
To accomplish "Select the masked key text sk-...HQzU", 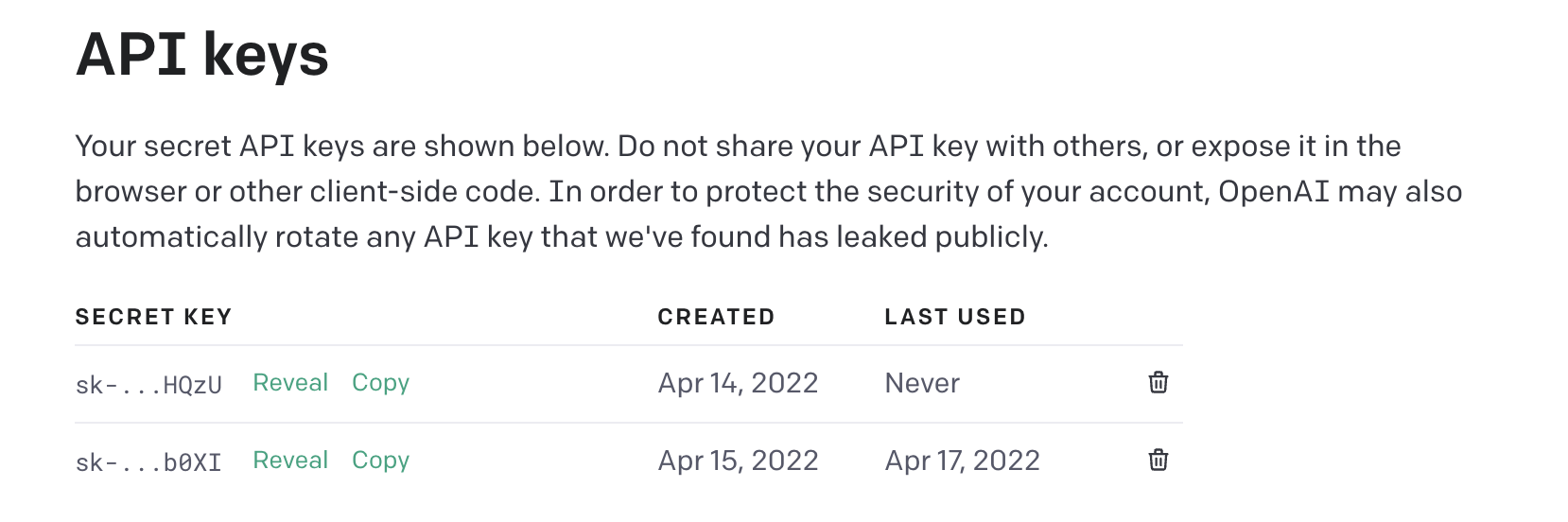I will point(148,385).
